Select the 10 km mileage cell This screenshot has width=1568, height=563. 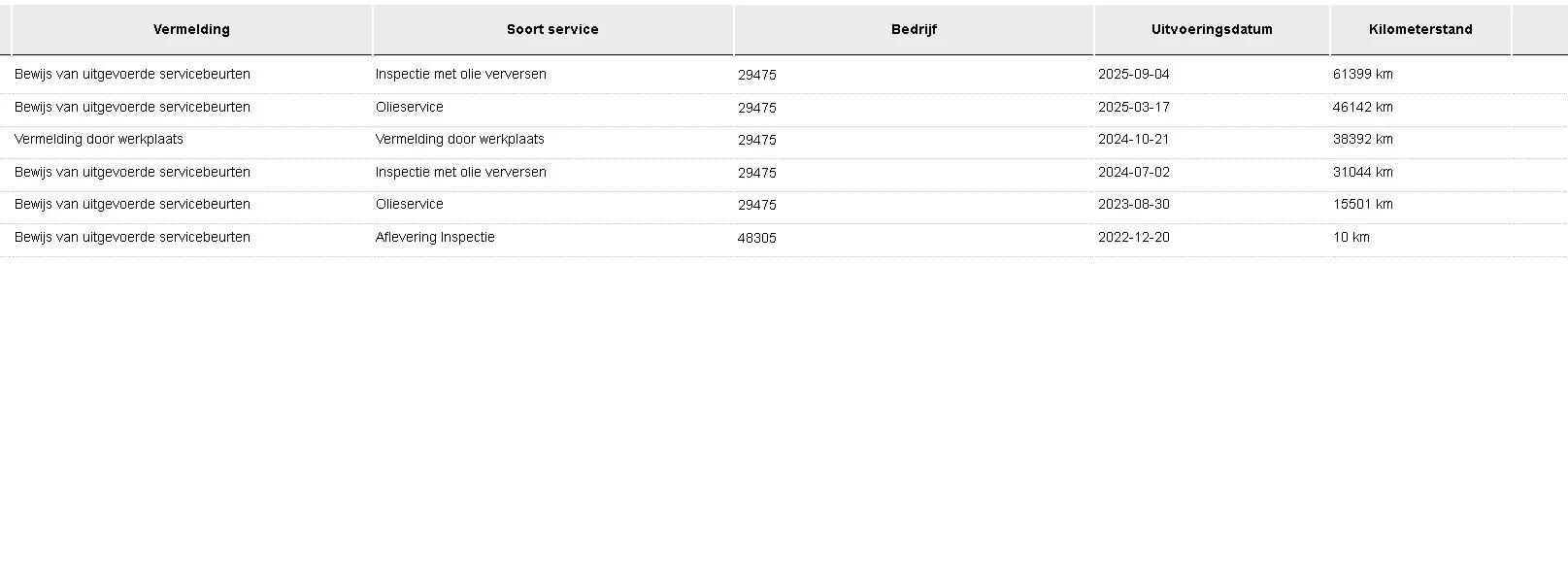pyautogui.click(x=1351, y=237)
